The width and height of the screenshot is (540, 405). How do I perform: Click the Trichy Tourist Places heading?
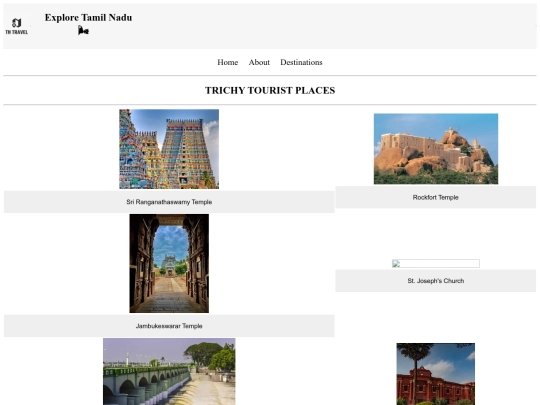pyautogui.click(x=270, y=90)
